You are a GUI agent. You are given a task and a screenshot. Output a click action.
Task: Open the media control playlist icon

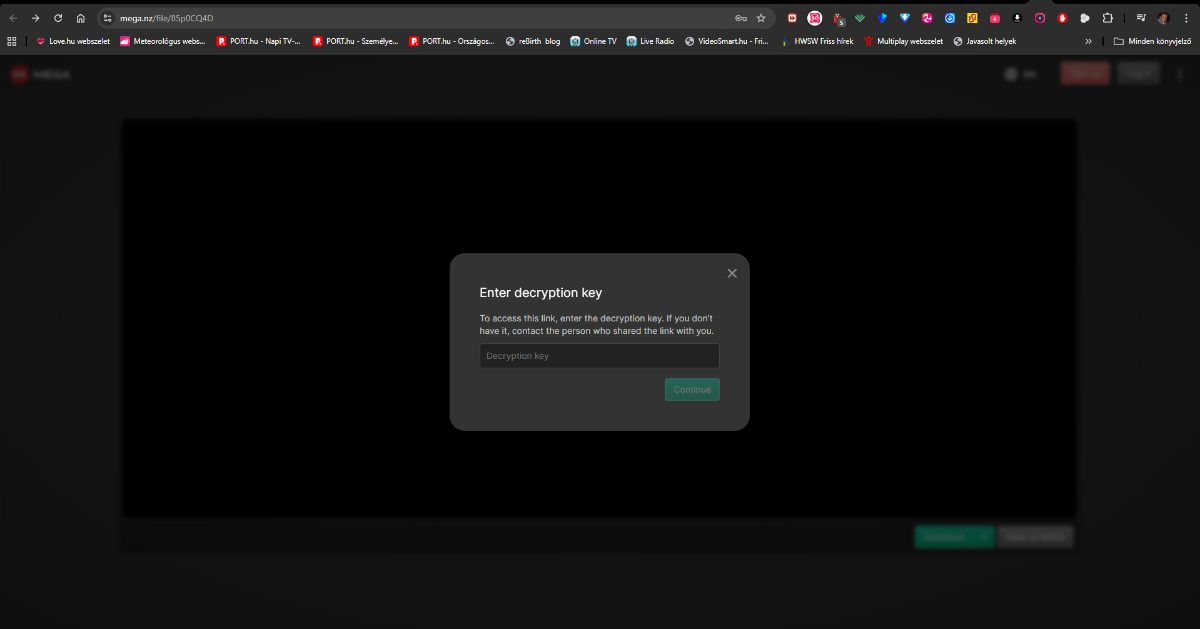tap(1141, 18)
